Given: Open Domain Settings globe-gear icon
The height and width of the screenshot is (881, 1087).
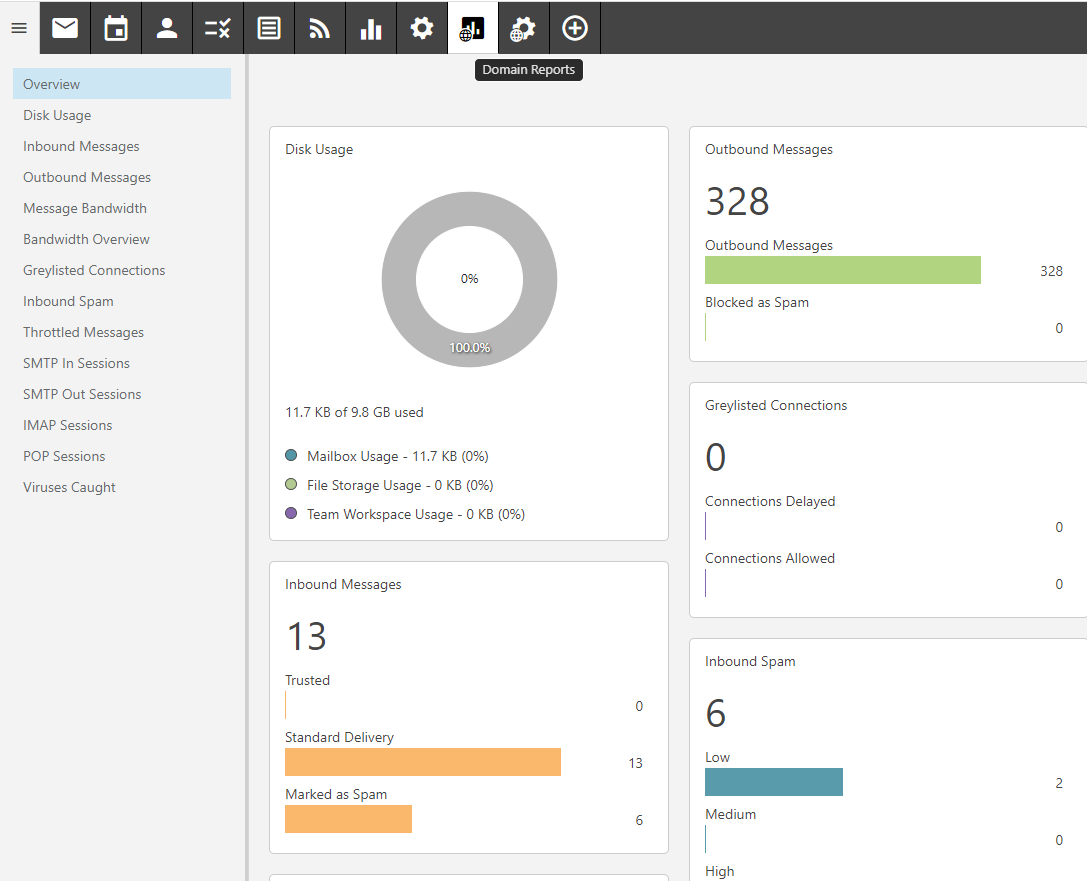Looking at the screenshot, I should click(523, 28).
